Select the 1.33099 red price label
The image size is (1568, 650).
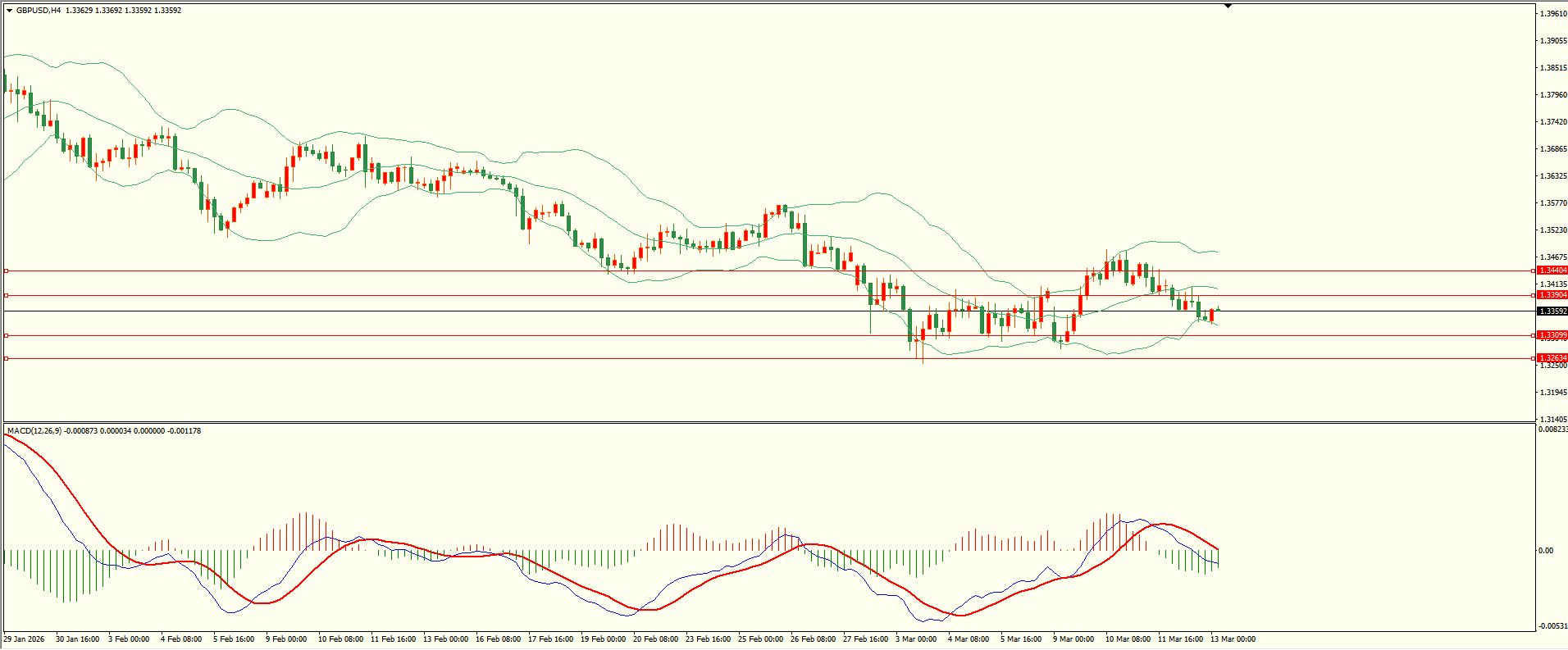pyautogui.click(x=1552, y=335)
